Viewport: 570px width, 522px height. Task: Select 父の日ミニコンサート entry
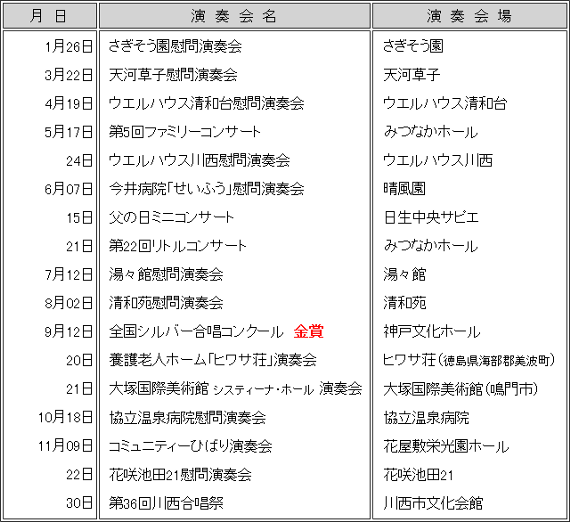(x=171, y=217)
